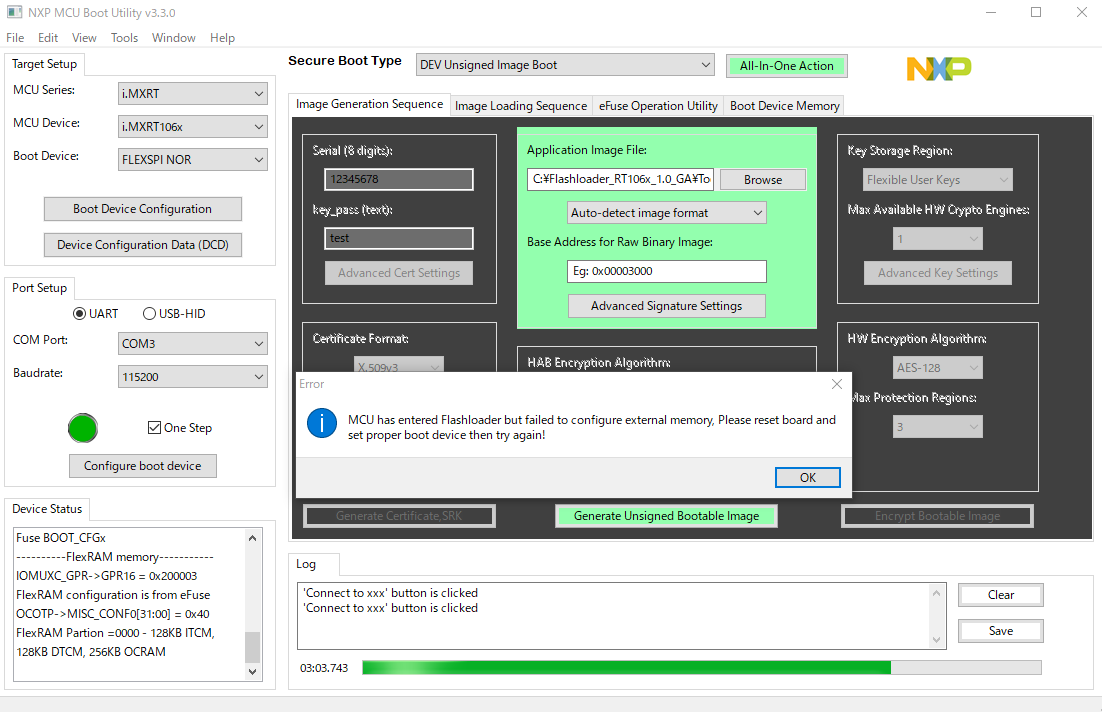Click the NXP application icon in title bar

pyautogui.click(x=13, y=12)
